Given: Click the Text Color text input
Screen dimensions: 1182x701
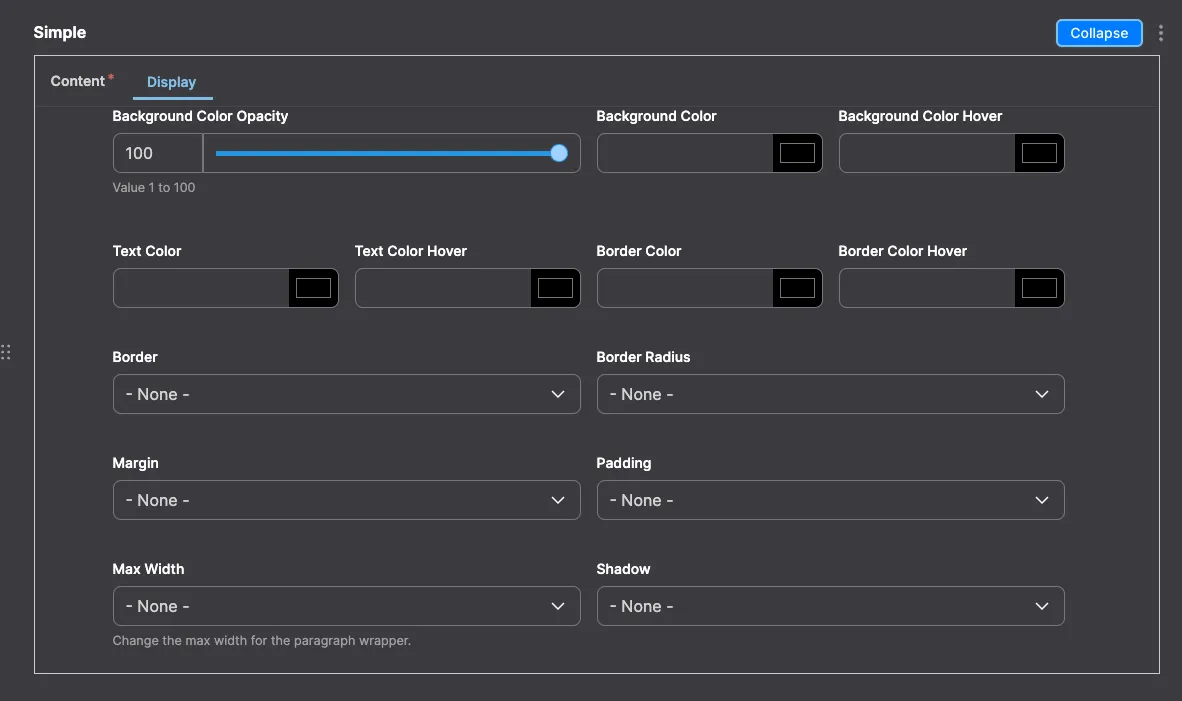Looking at the screenshot, I should coord(201,288).
